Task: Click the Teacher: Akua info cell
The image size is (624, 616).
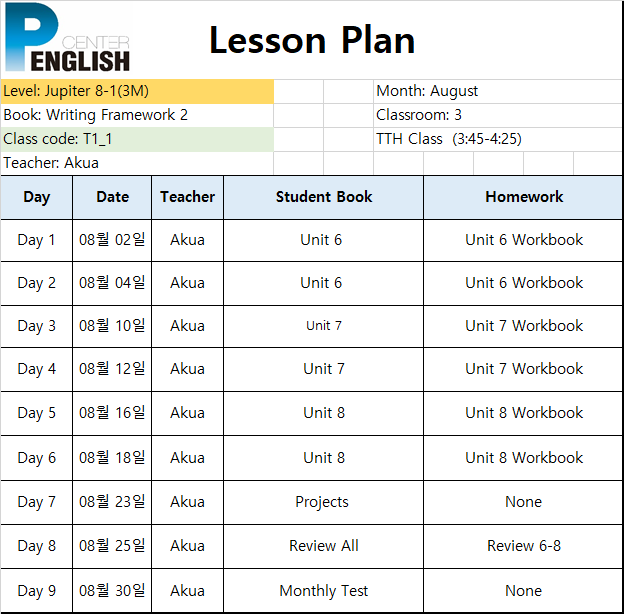Action: click(x=137, y=163)
